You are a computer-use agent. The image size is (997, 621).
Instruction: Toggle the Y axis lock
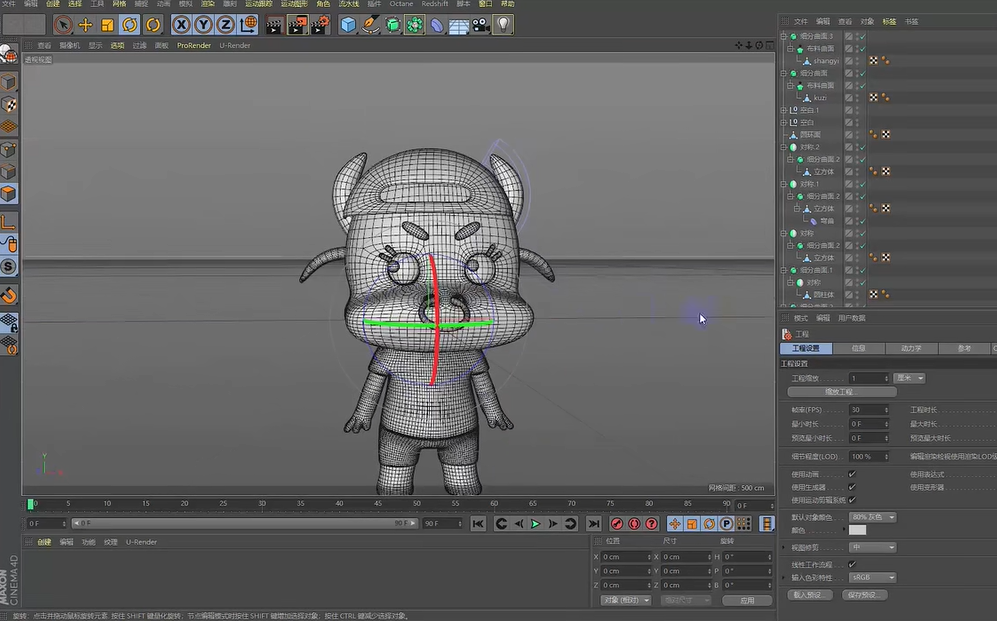tap(203, 25)
